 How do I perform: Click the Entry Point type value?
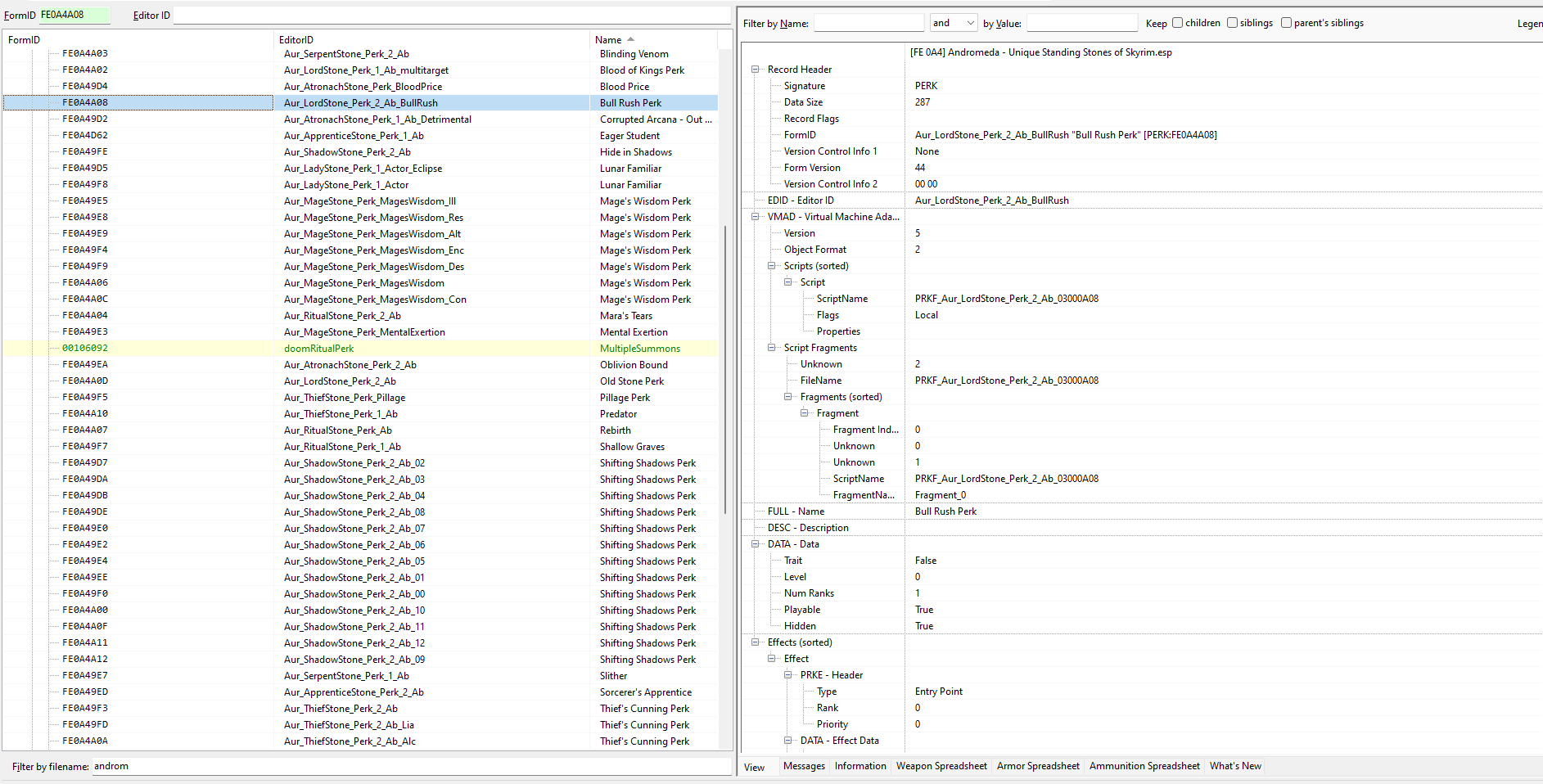tap(939, 692)
